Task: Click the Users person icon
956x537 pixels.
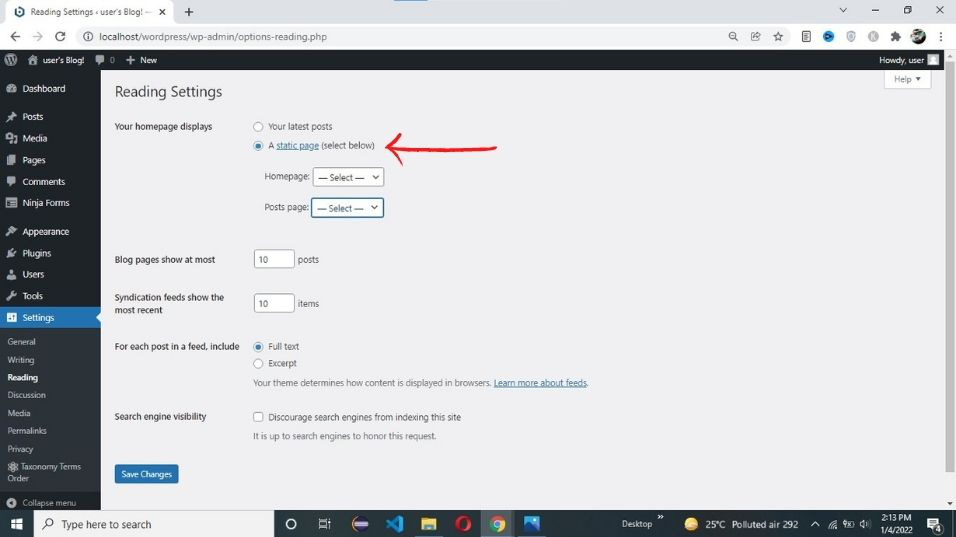Action: click(x=12, y=274)
